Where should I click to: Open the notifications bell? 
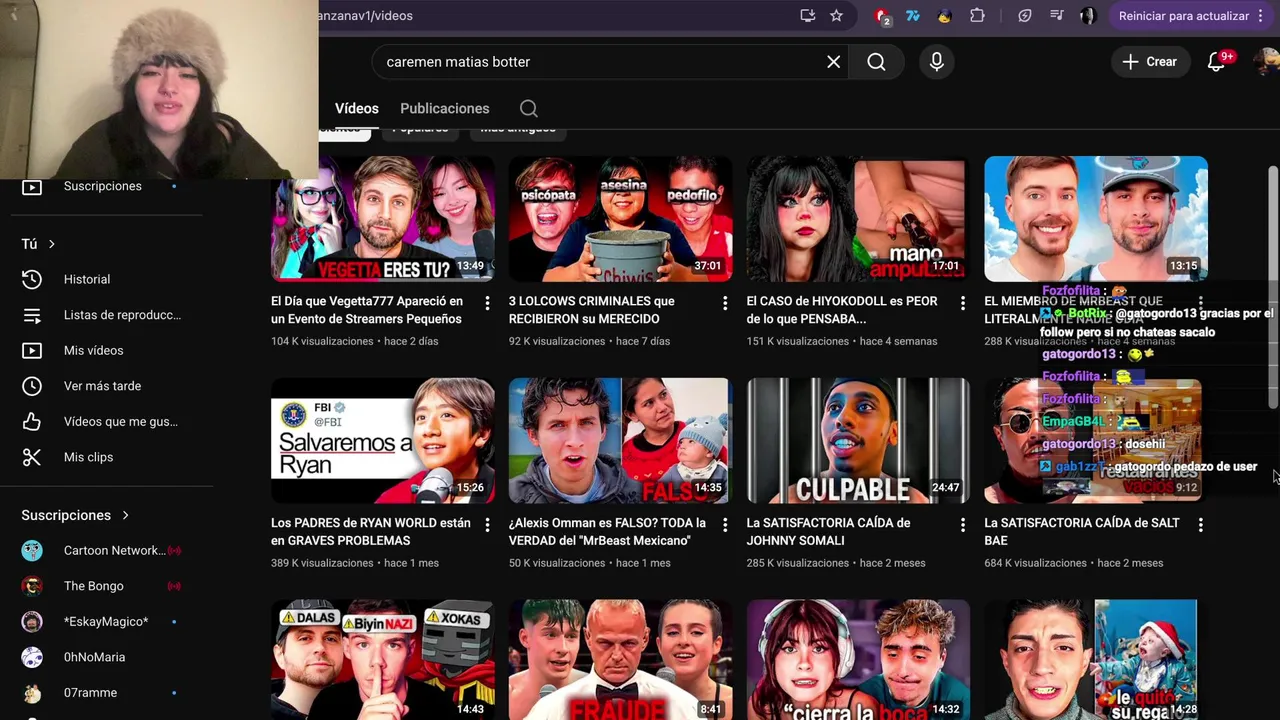point(1217,62)
